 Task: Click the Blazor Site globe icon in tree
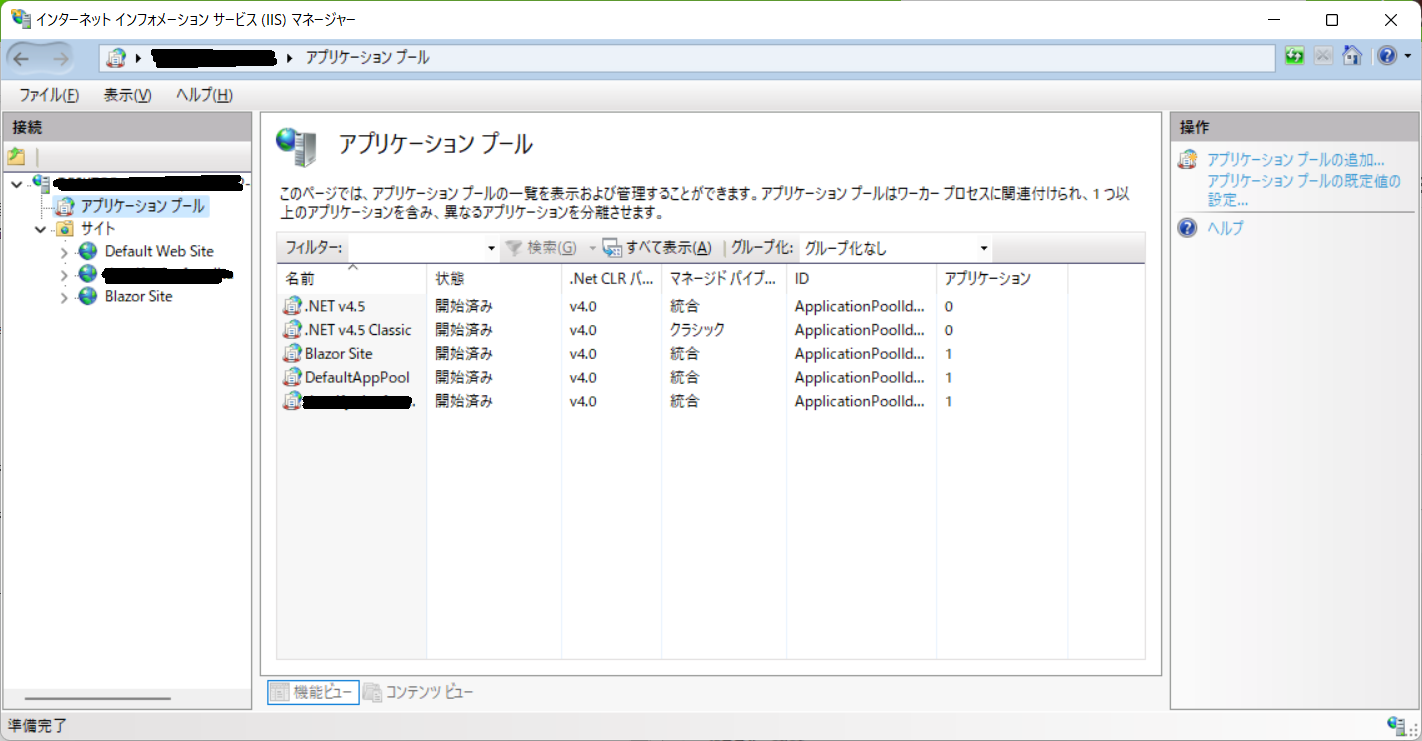[88, 296]
